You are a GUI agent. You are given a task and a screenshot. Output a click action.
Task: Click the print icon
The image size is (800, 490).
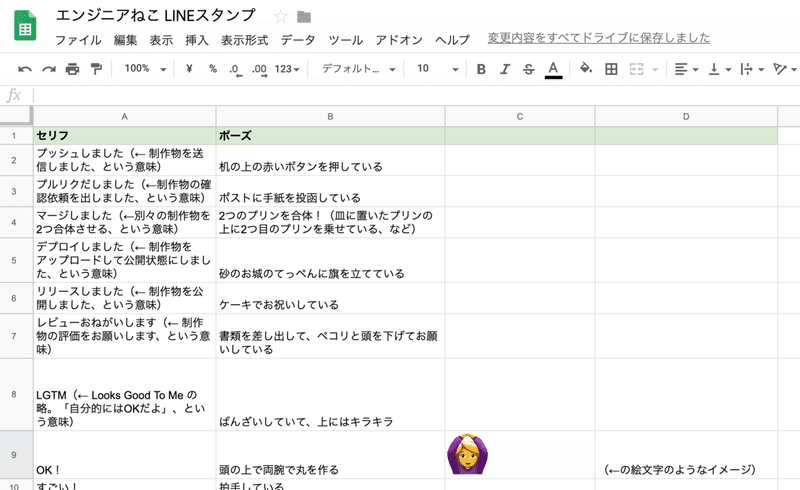pos(72,69)
